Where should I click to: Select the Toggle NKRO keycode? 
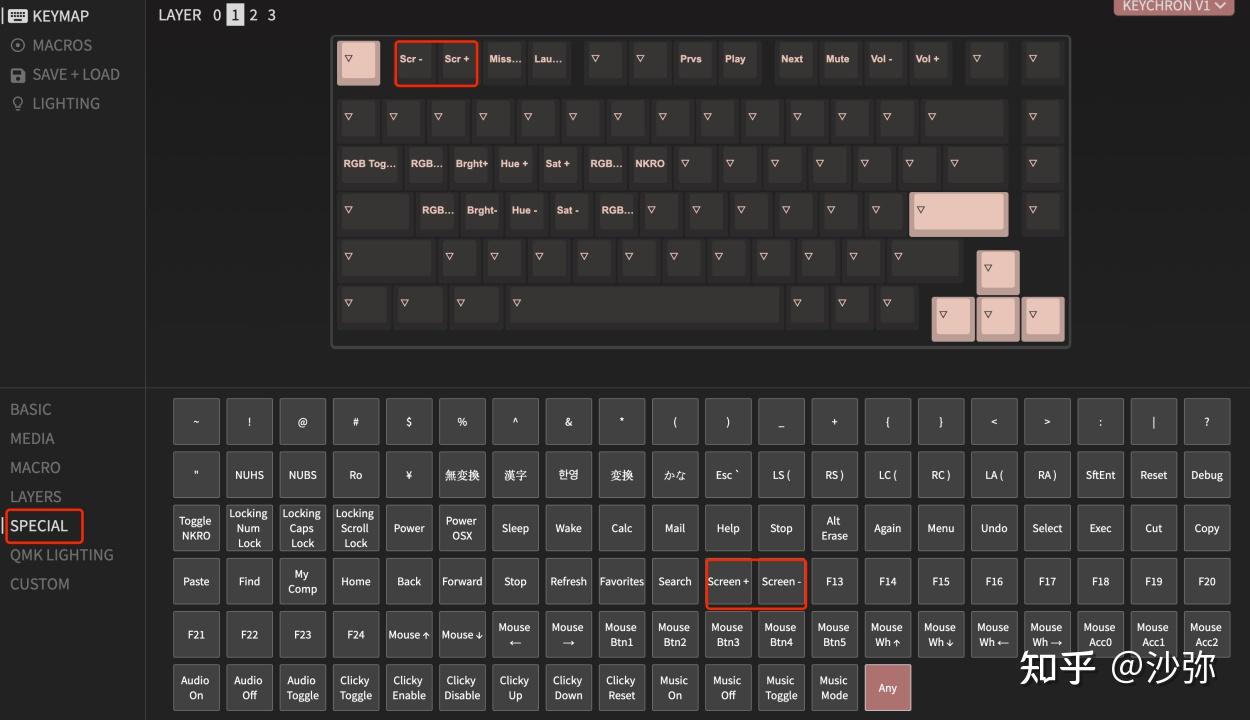196,528
